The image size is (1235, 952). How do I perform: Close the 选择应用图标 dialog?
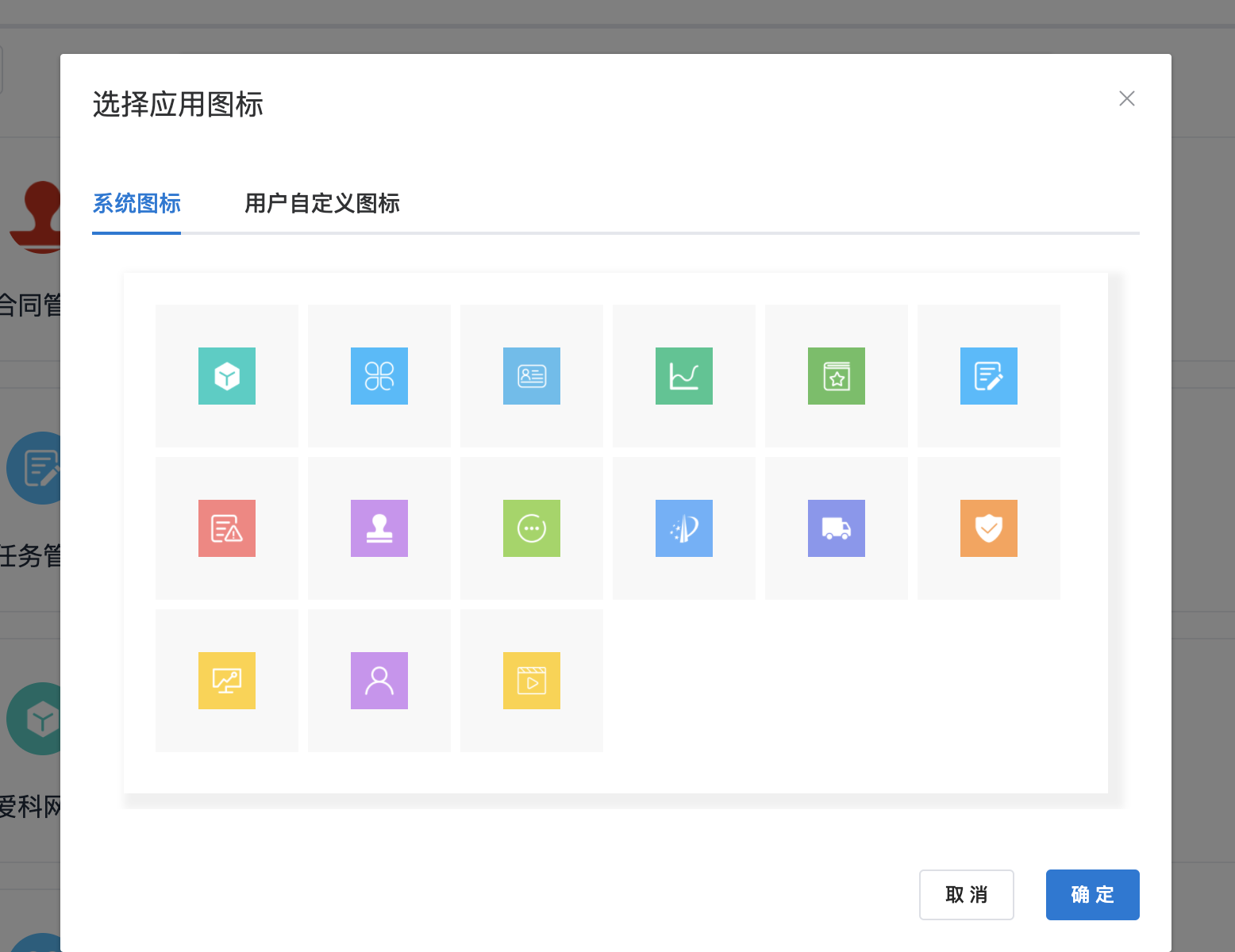point(1127,98)
